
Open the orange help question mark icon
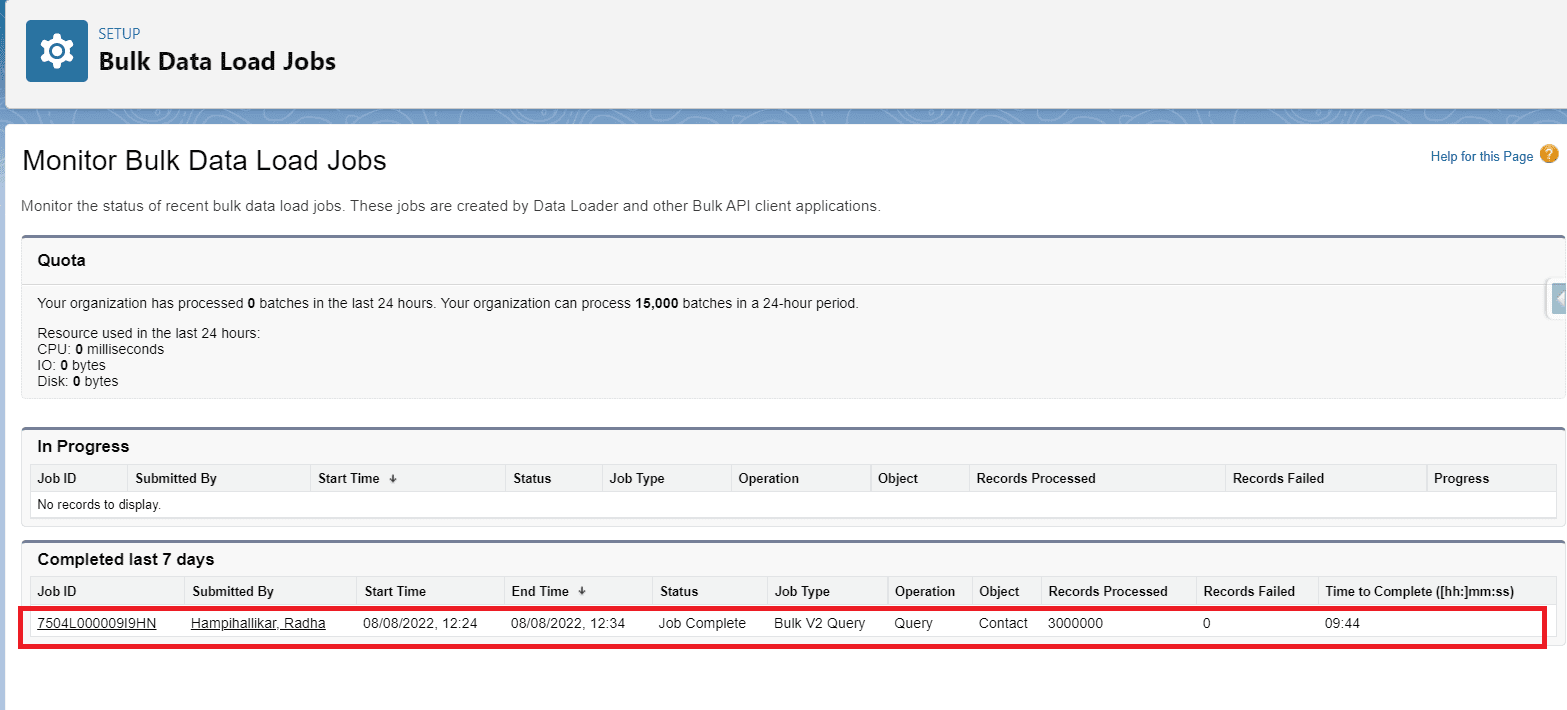tap(1548, 154)
